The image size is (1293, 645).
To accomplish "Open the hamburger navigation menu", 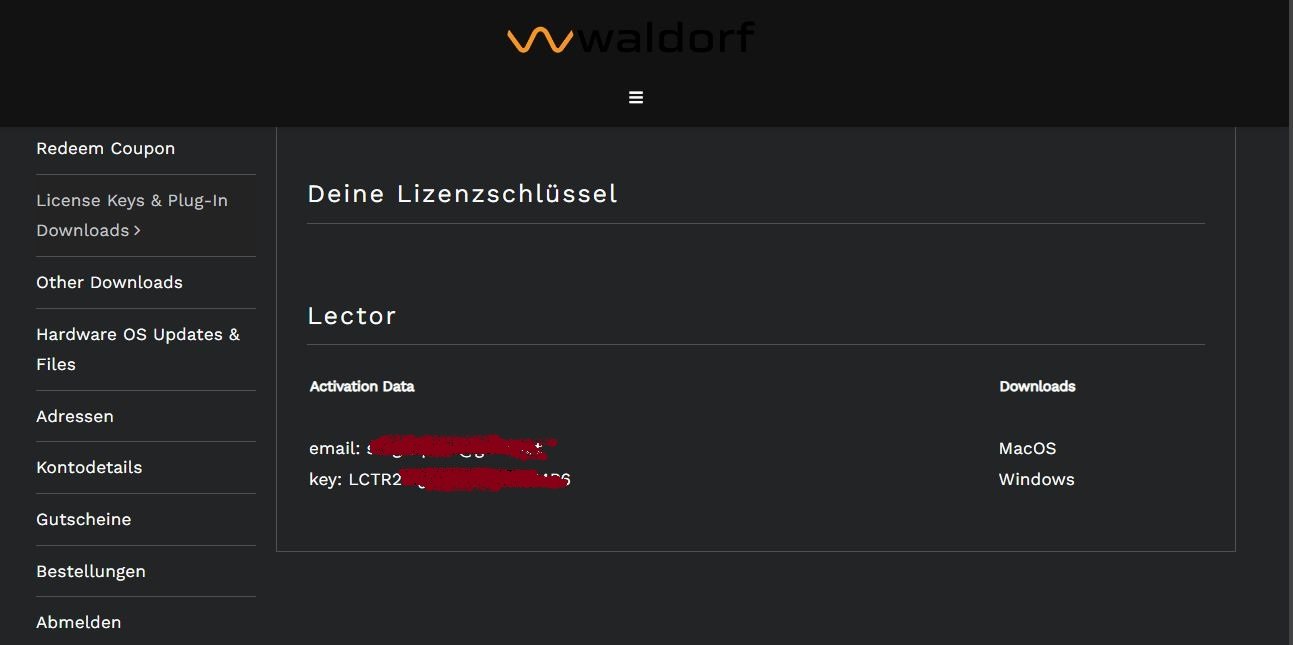I will click(636, 97).
